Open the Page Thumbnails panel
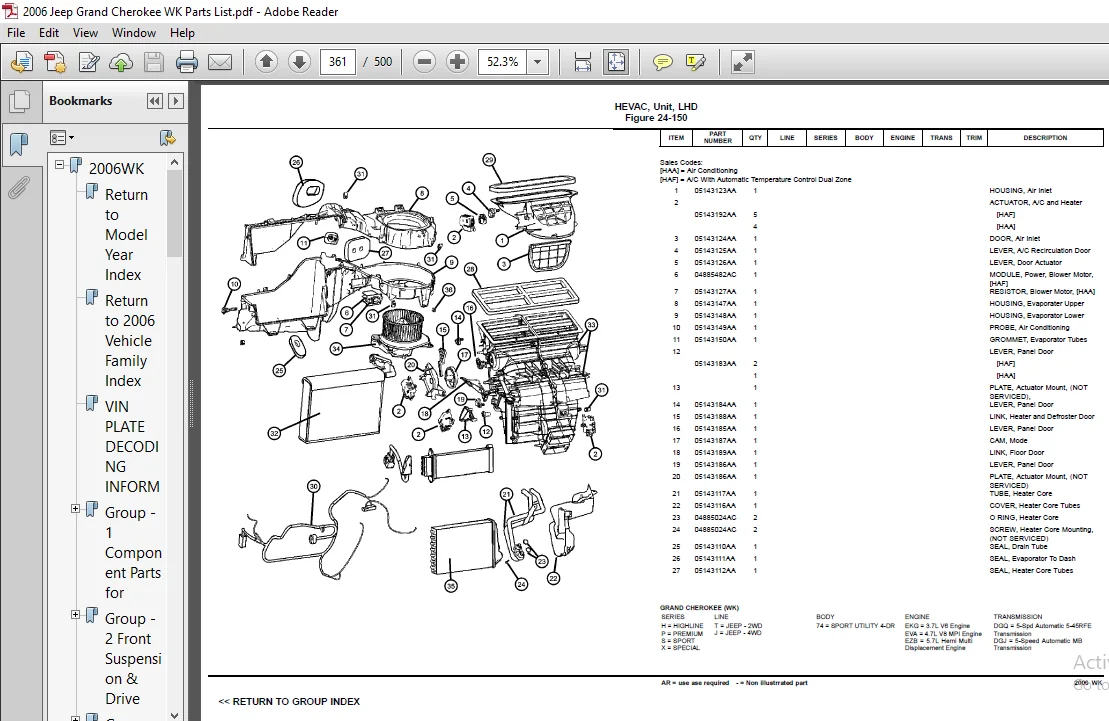The height and width of the screenshot is (721, 1109). pyautogui.click(x=20, y=101)
